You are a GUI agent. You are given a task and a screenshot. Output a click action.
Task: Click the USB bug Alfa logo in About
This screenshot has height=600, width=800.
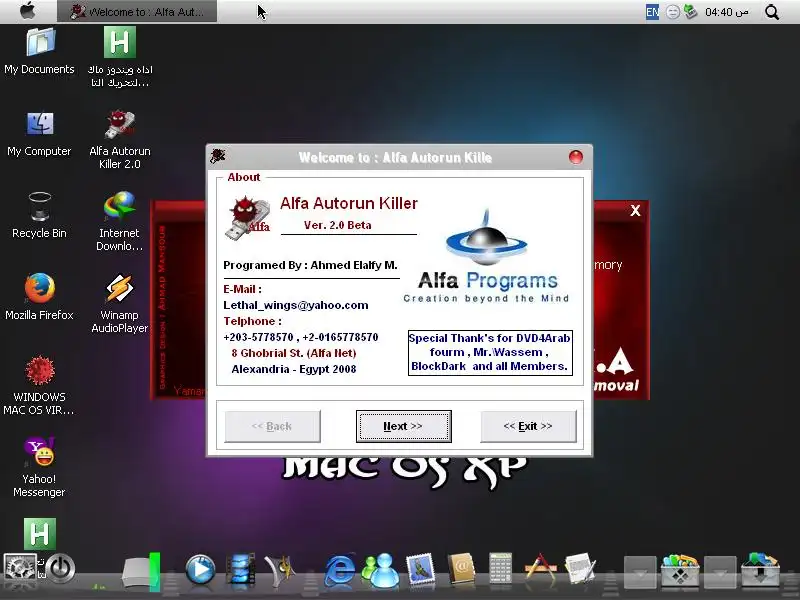[x=248, y=218]
